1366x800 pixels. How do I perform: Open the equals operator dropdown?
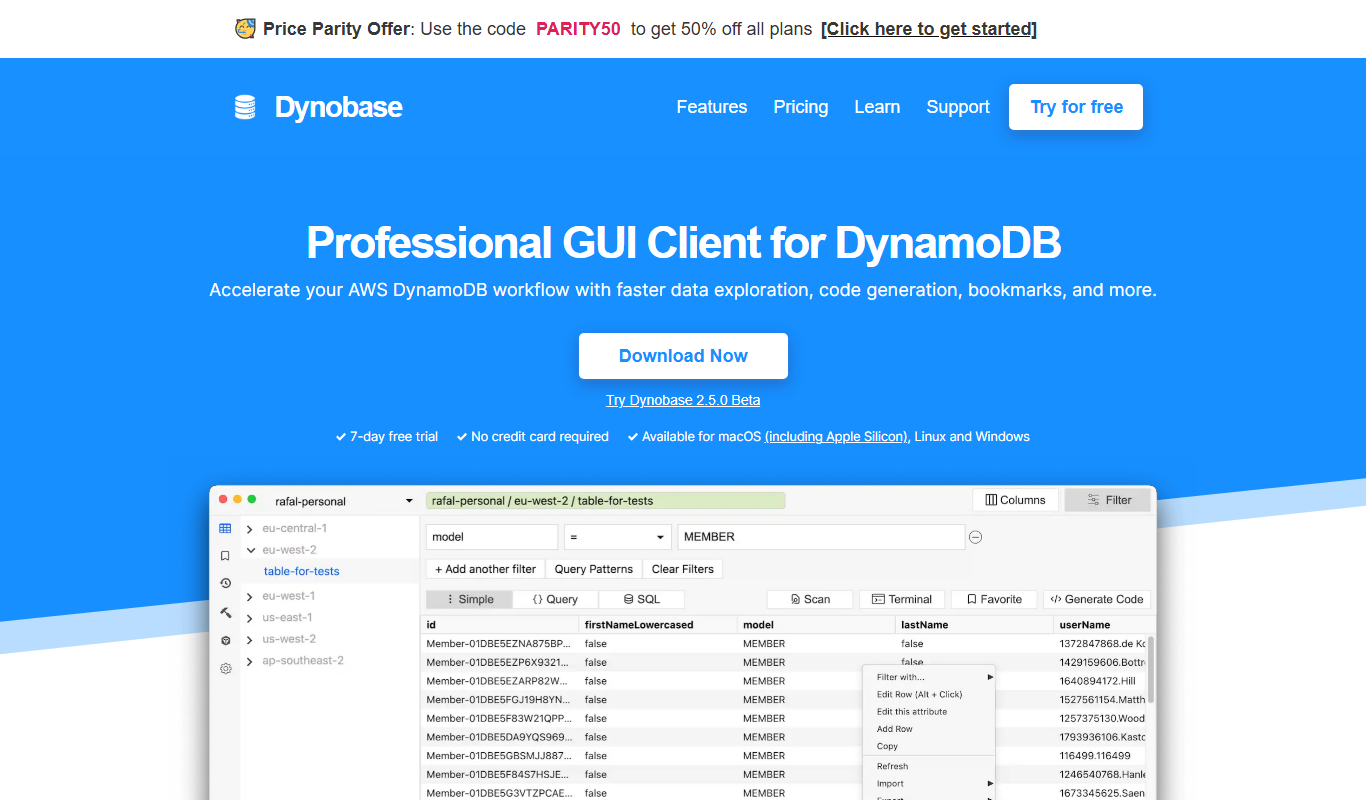[x=617, y=537]
